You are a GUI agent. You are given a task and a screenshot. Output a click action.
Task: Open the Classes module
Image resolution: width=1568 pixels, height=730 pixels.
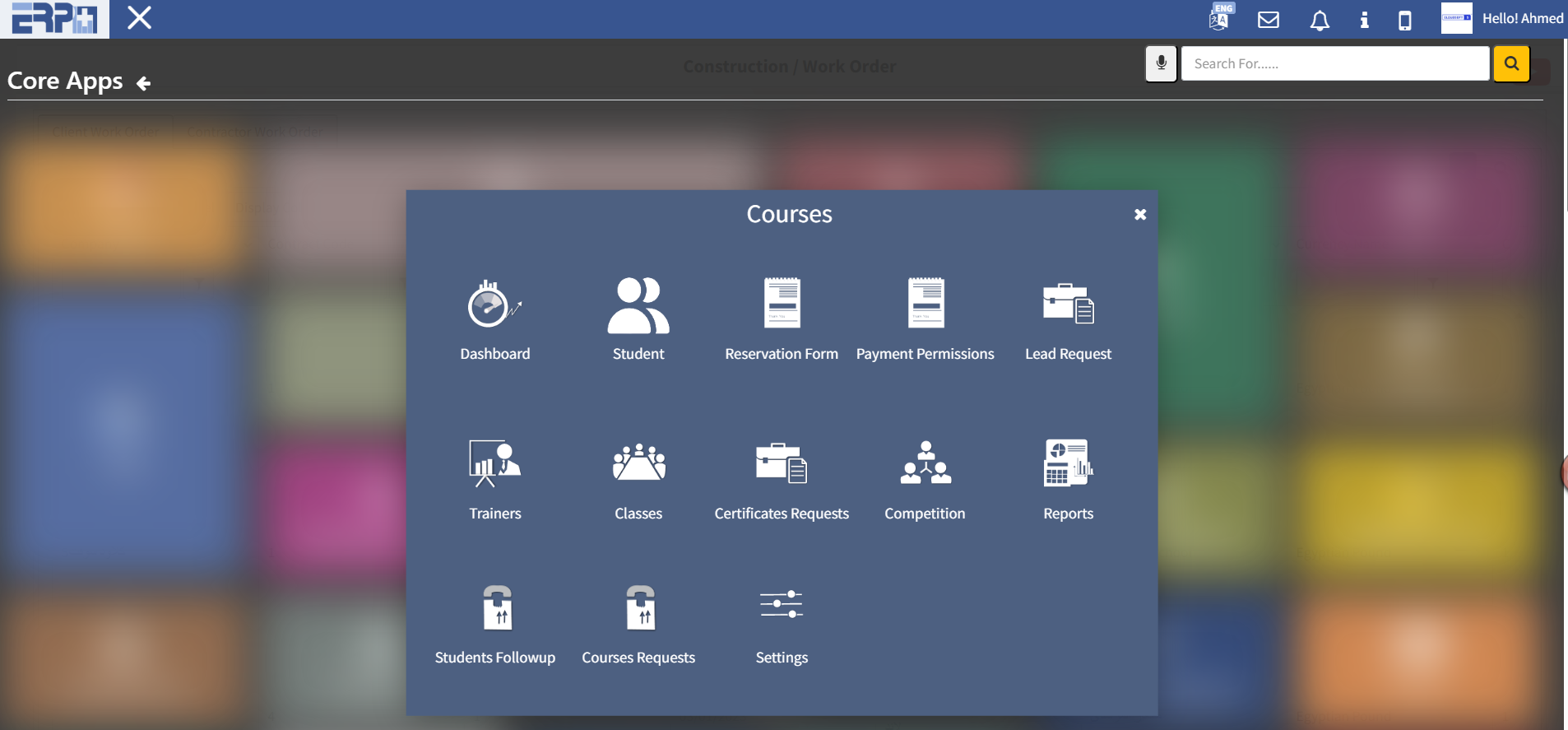[x=638, y=463]
